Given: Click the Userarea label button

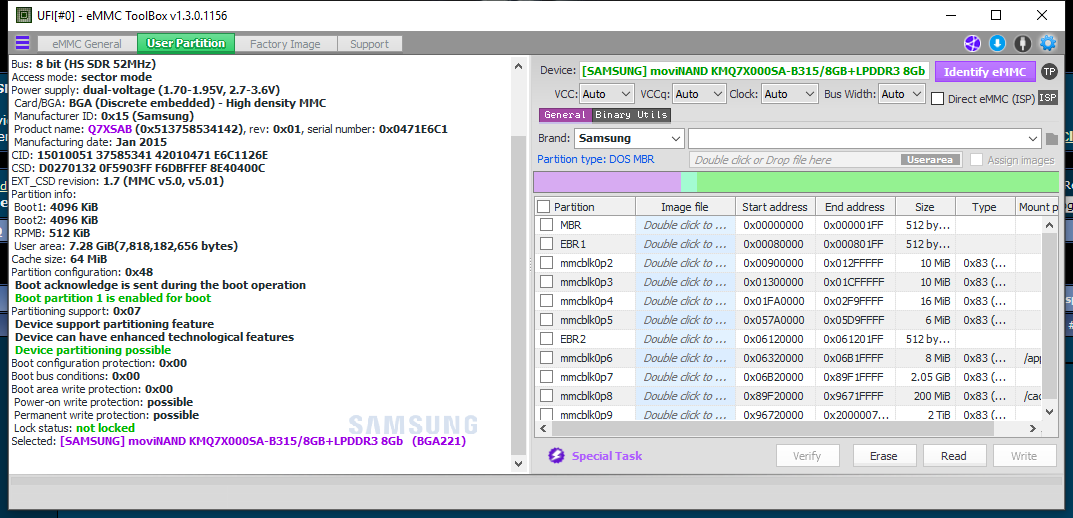Looking at the screenshot, I should (930, 159).
